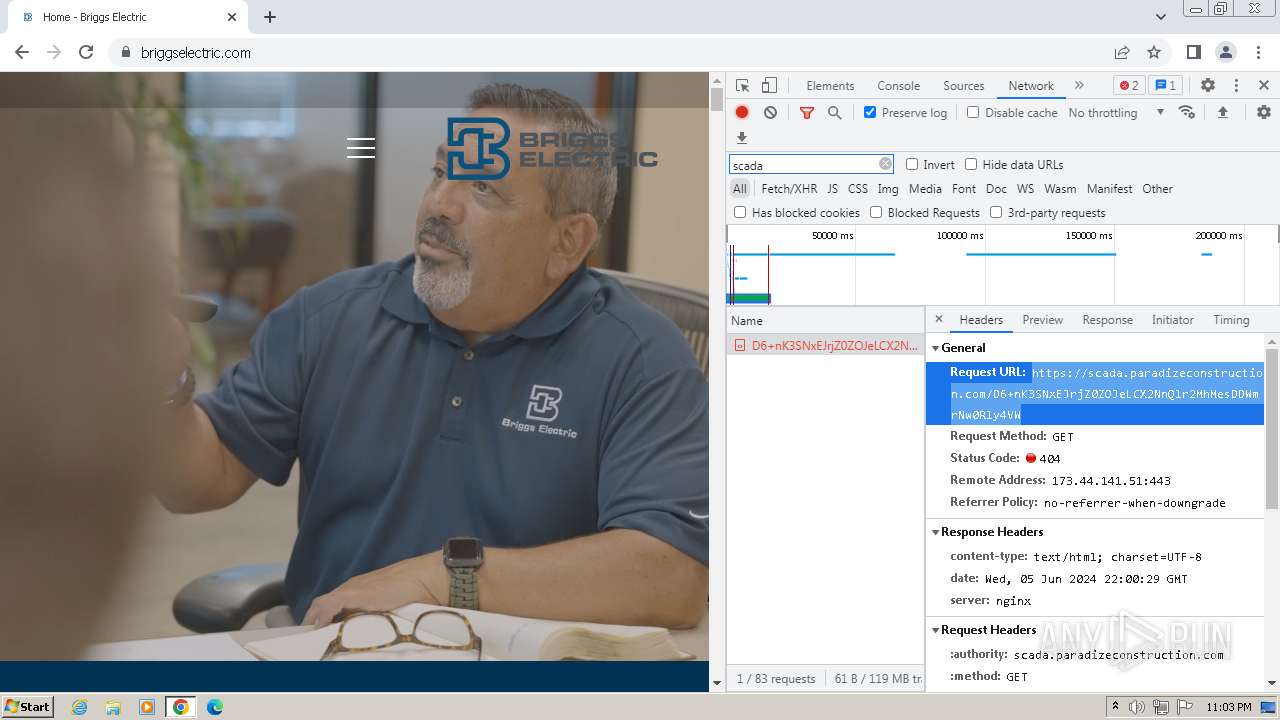Image resolution: width=1280 pixels, height=720 pixels.
Task: Switch to the Console tab
Action: point(898,86)
